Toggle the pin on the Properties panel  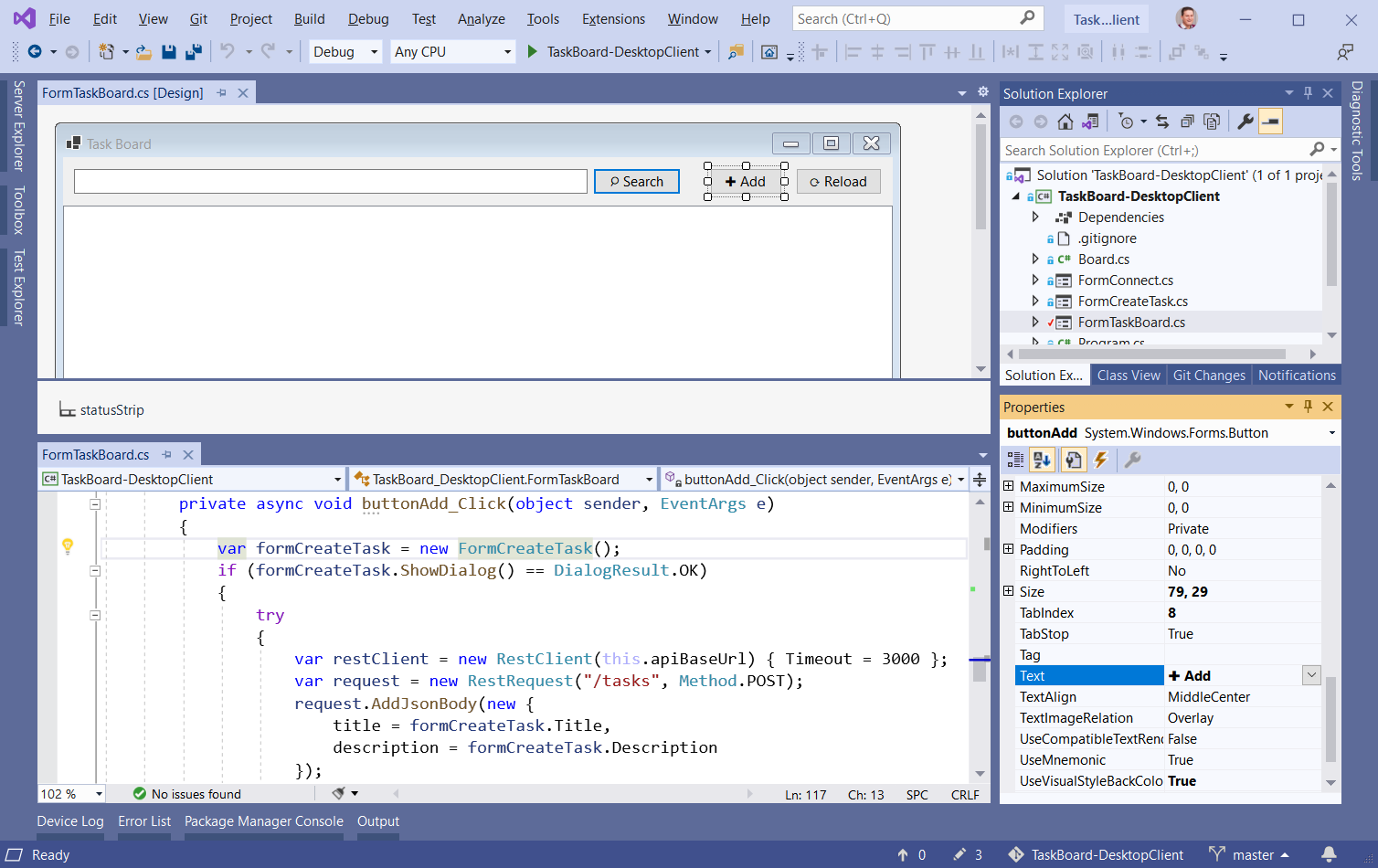click(1308, 407)
